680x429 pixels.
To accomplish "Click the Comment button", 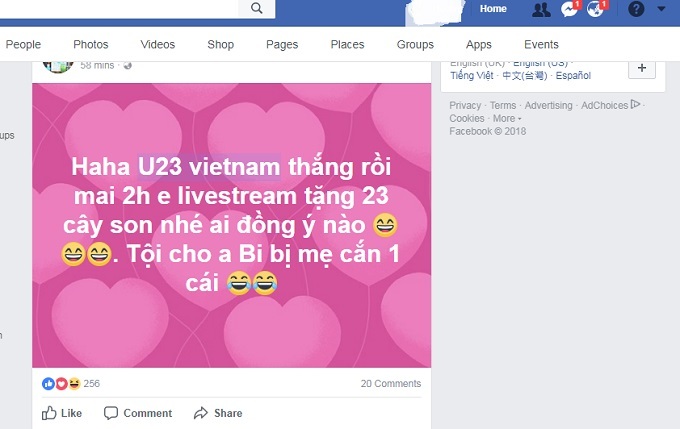I will [x=138, y=413].
